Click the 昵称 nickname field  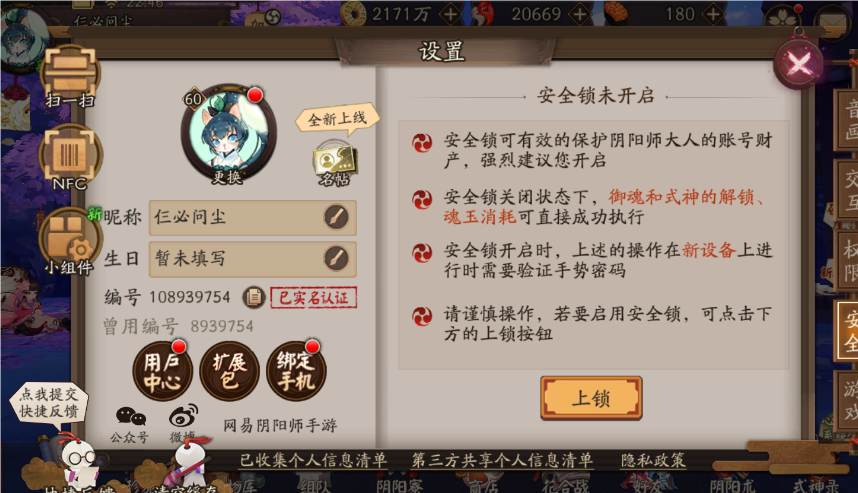click(x=252, y=217)
